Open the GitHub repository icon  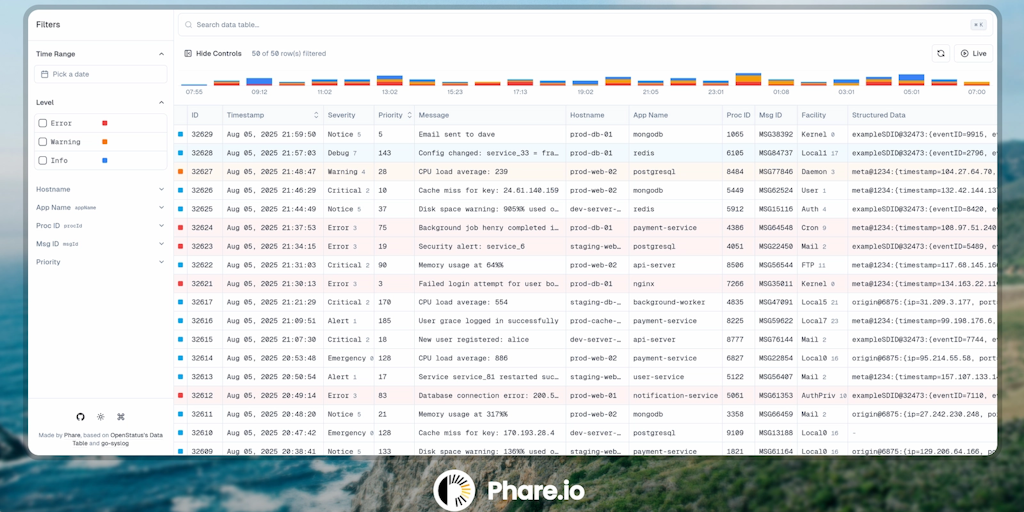tap(81, 416)
